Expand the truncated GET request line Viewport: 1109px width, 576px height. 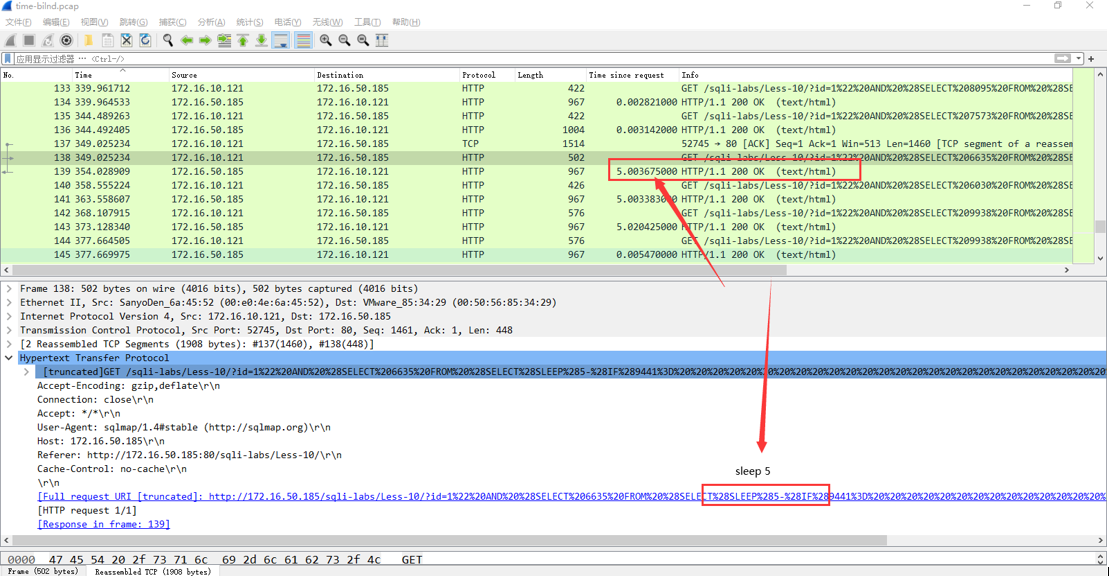click(27, 371)
